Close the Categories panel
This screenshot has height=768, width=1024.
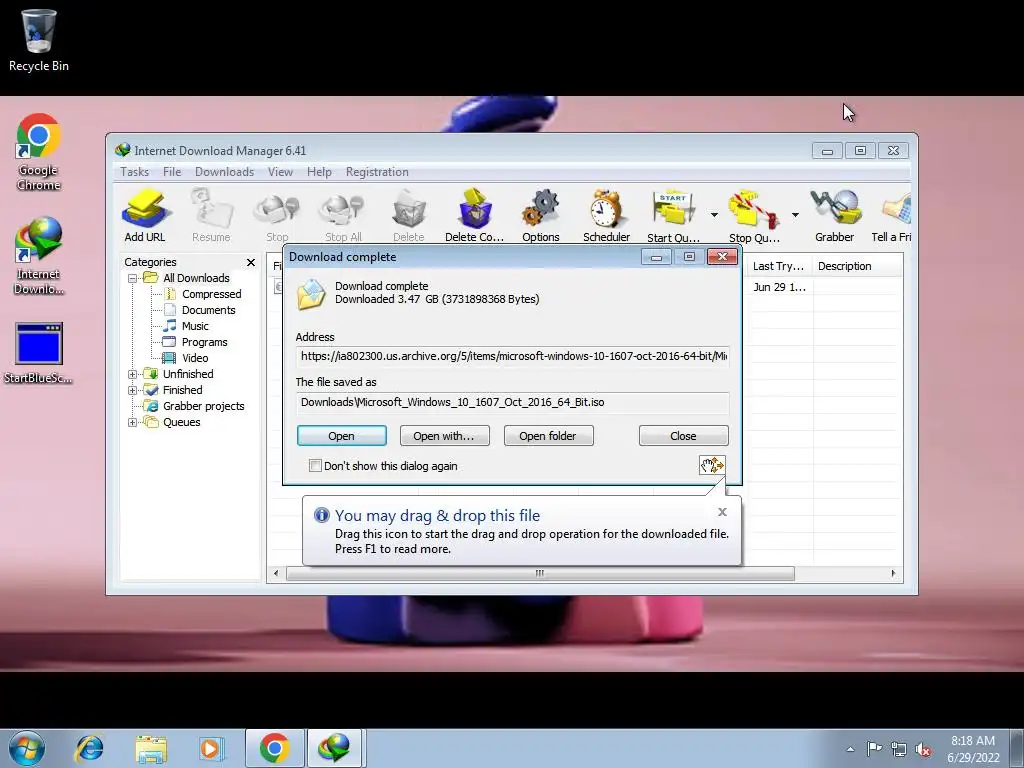click(x=251, y=263)
